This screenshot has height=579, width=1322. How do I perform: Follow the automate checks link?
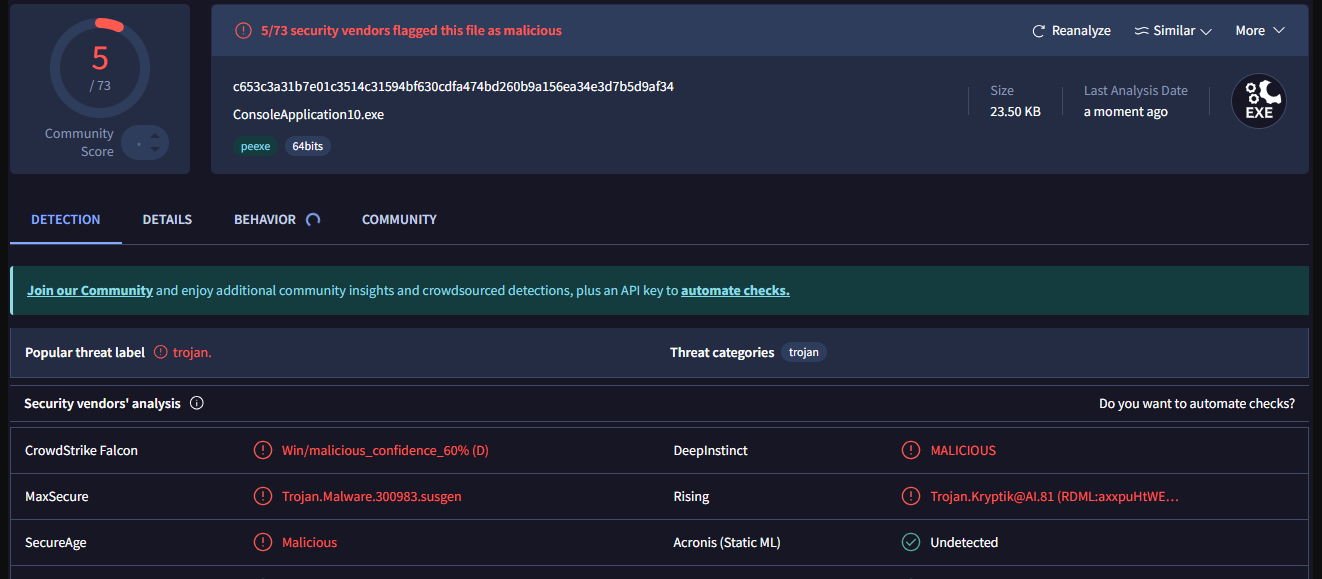pyautogui.click(x=735, y=291)
